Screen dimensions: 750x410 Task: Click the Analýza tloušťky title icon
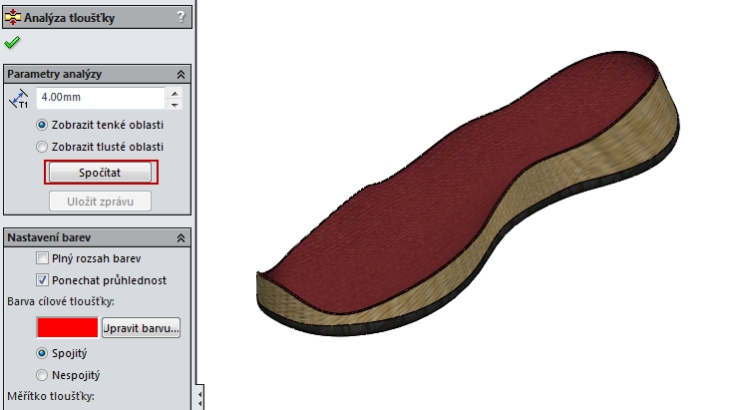(12, 18)
